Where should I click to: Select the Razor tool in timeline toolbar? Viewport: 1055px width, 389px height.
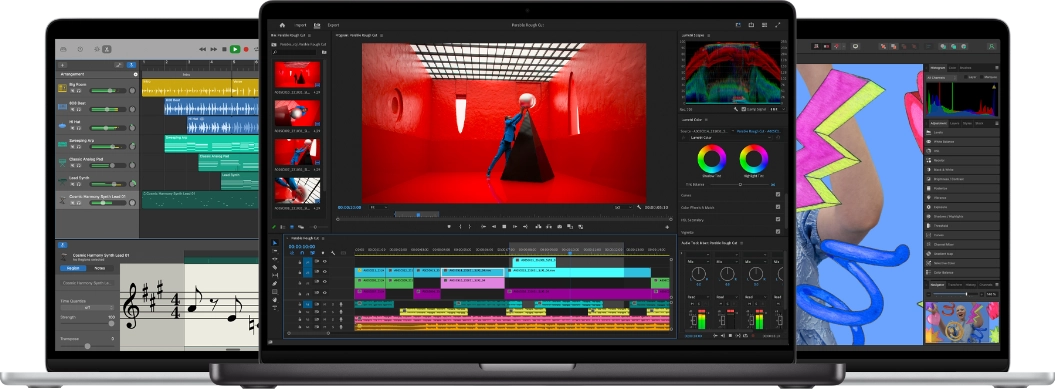[x=275, y=267]
